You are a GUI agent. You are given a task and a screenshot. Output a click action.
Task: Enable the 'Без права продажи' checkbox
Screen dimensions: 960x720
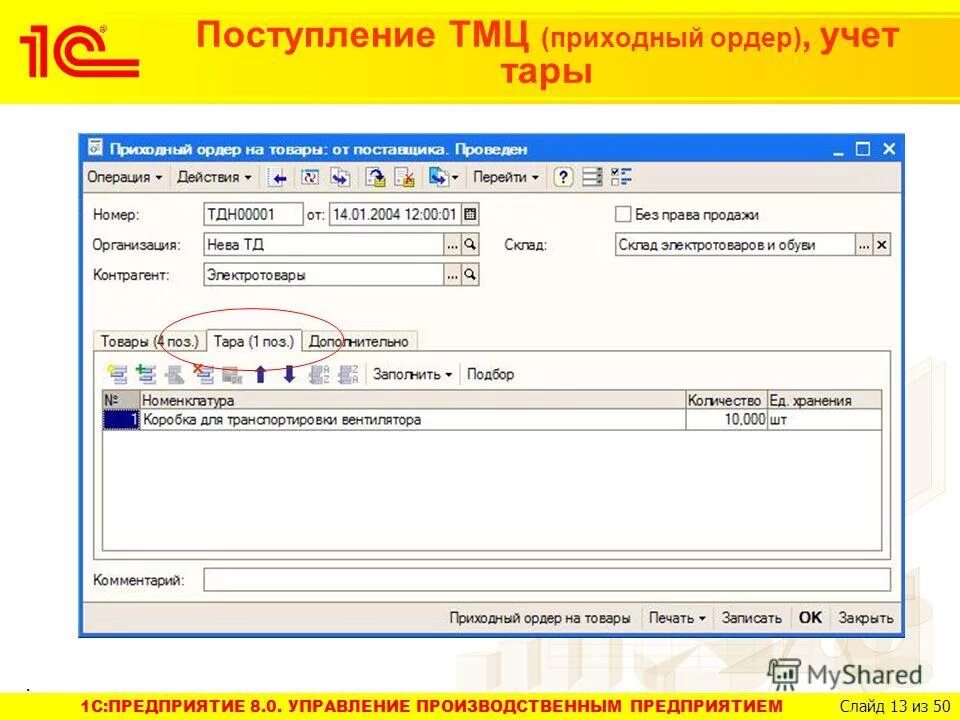click(x=621, y=214)
